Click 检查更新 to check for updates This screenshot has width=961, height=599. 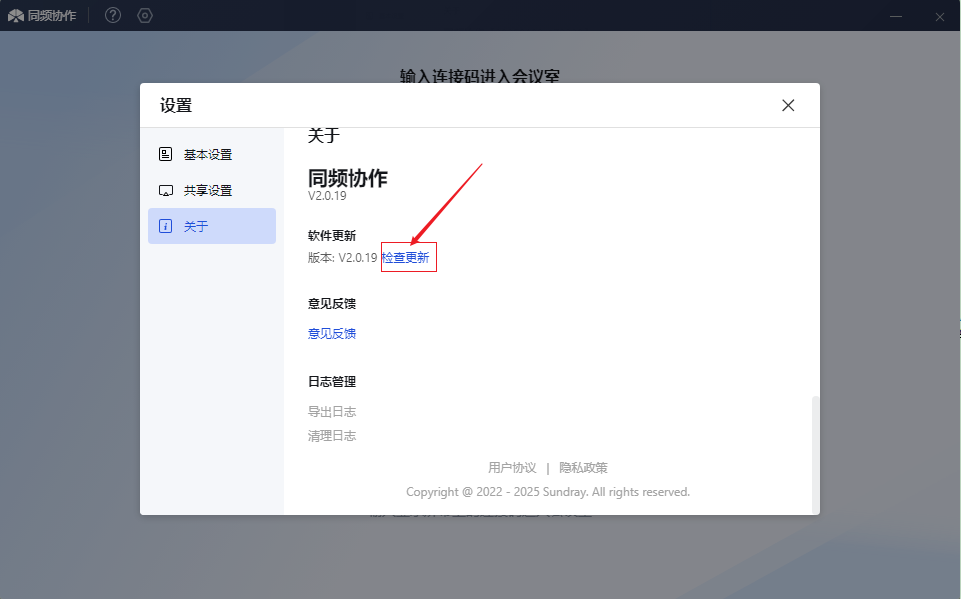click(x=406, y=257)
